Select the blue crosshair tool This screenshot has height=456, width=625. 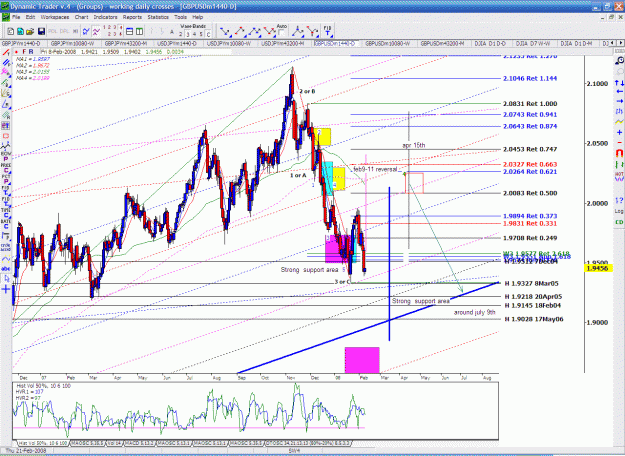tap(6, 289)
